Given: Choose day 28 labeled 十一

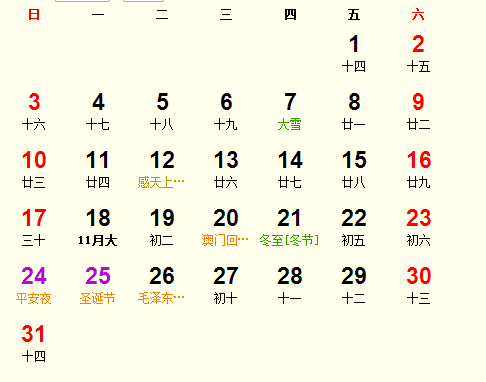Looking at the screenshot, I should tap(290, 285).
